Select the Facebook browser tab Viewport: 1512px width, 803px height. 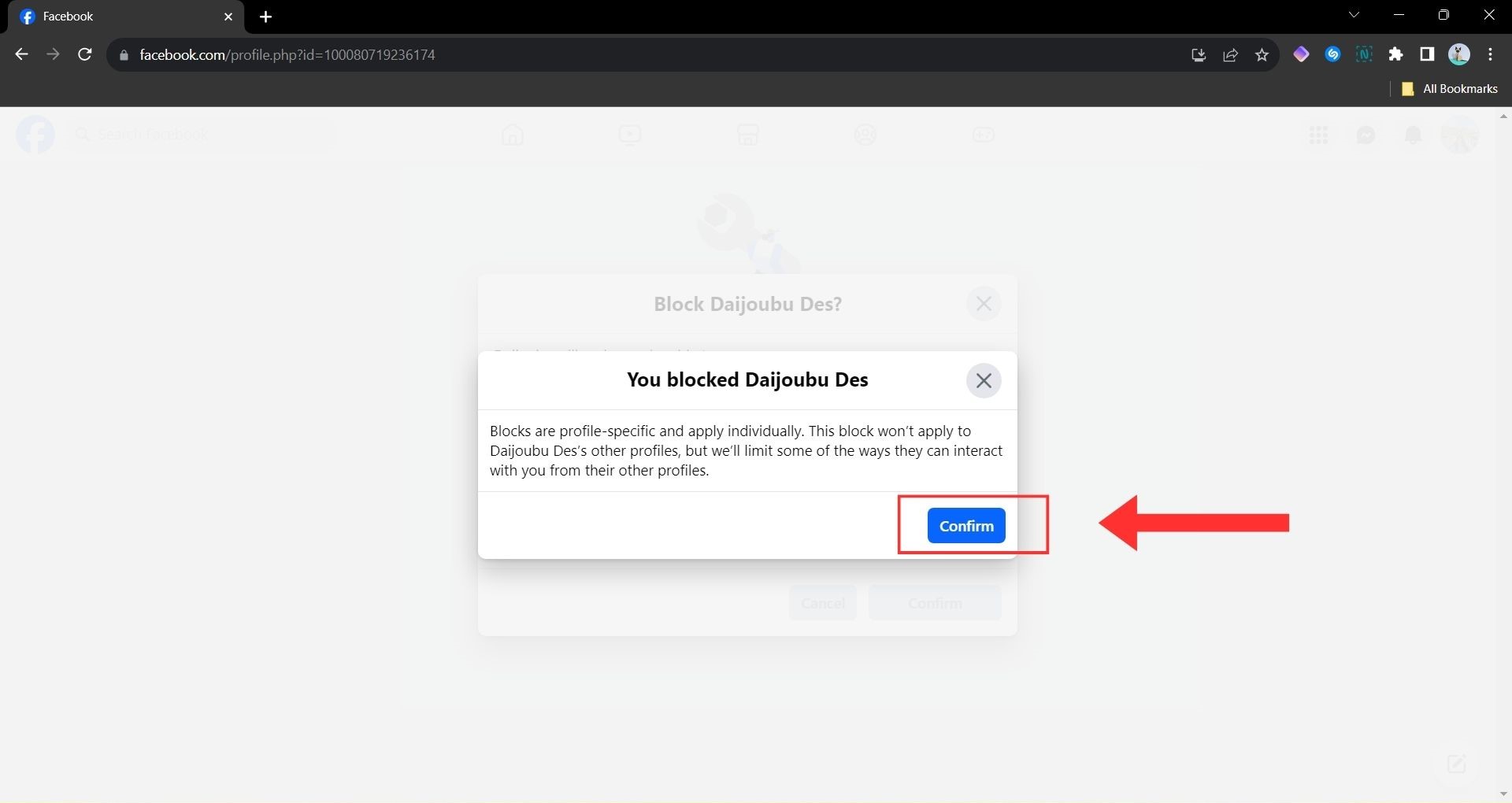(118, 17)
